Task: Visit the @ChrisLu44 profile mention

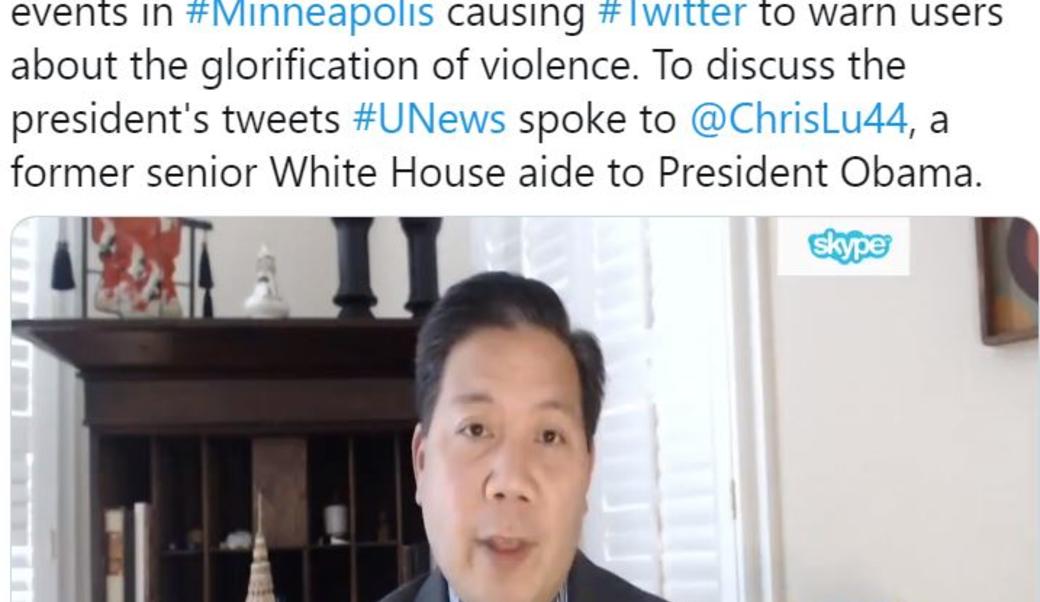Action: [x=798, y=120]
